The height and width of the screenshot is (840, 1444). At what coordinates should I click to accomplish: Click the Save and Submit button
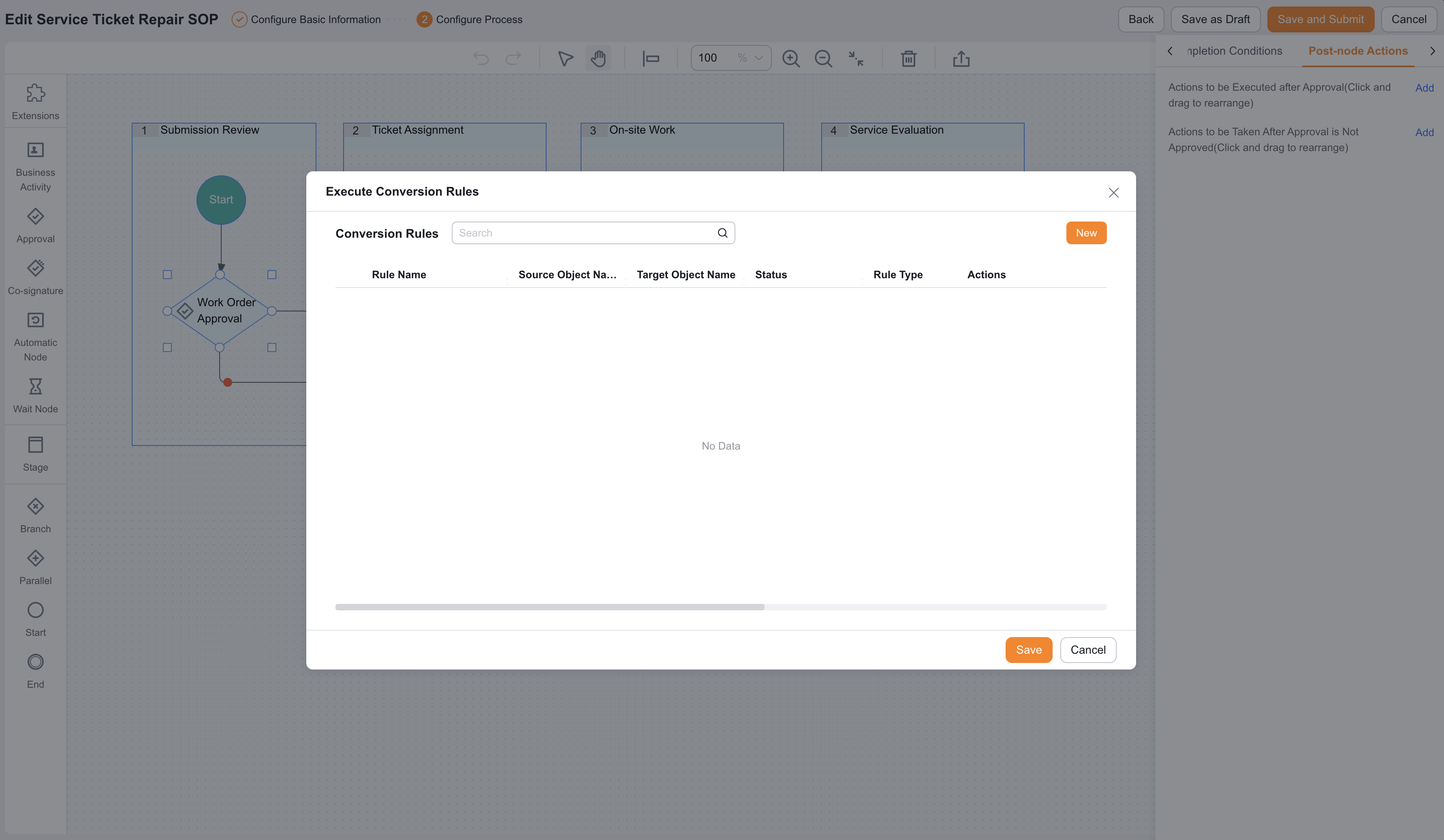1320,19
